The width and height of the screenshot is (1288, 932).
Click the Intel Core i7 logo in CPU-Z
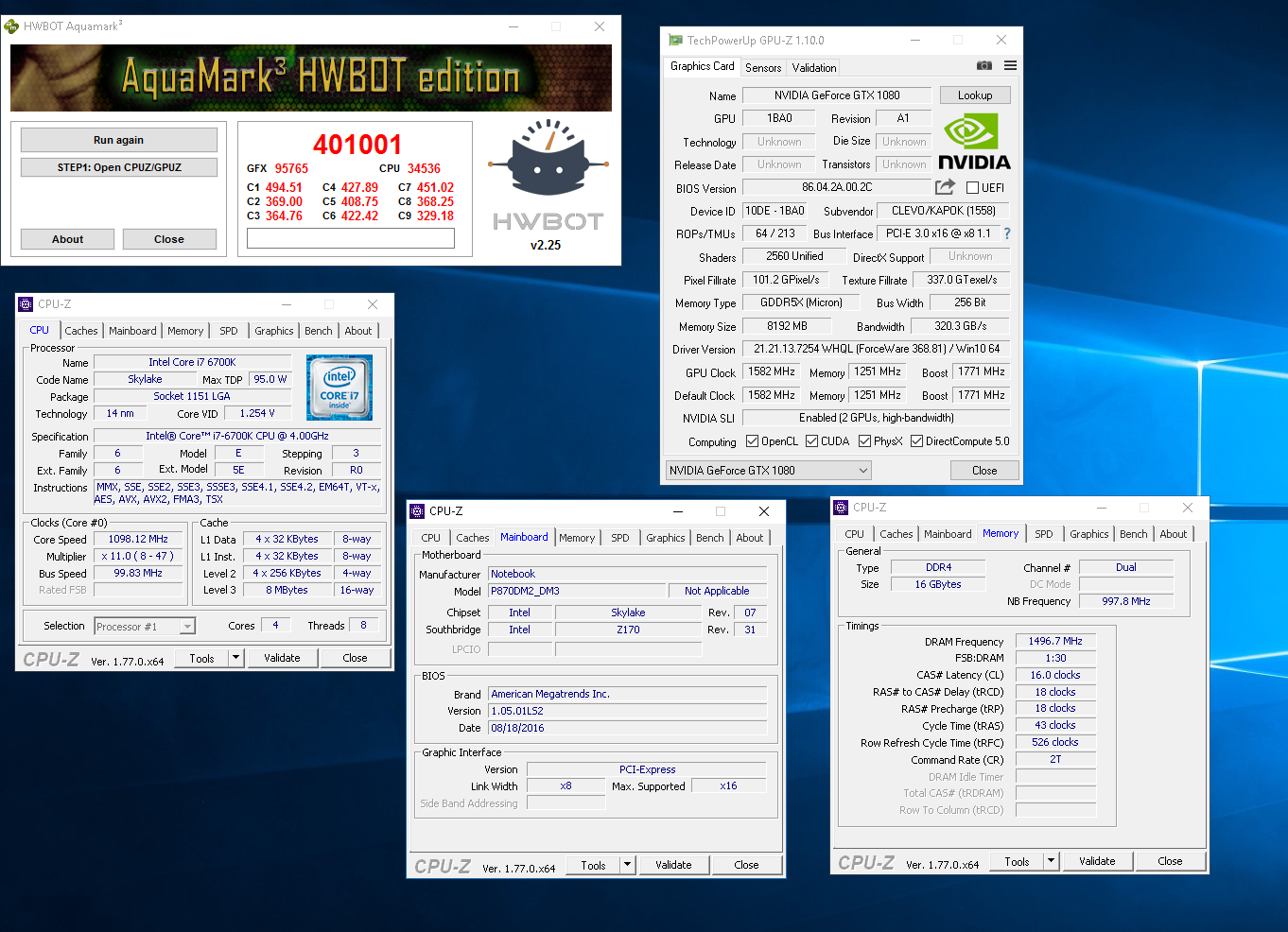(339, 388)
